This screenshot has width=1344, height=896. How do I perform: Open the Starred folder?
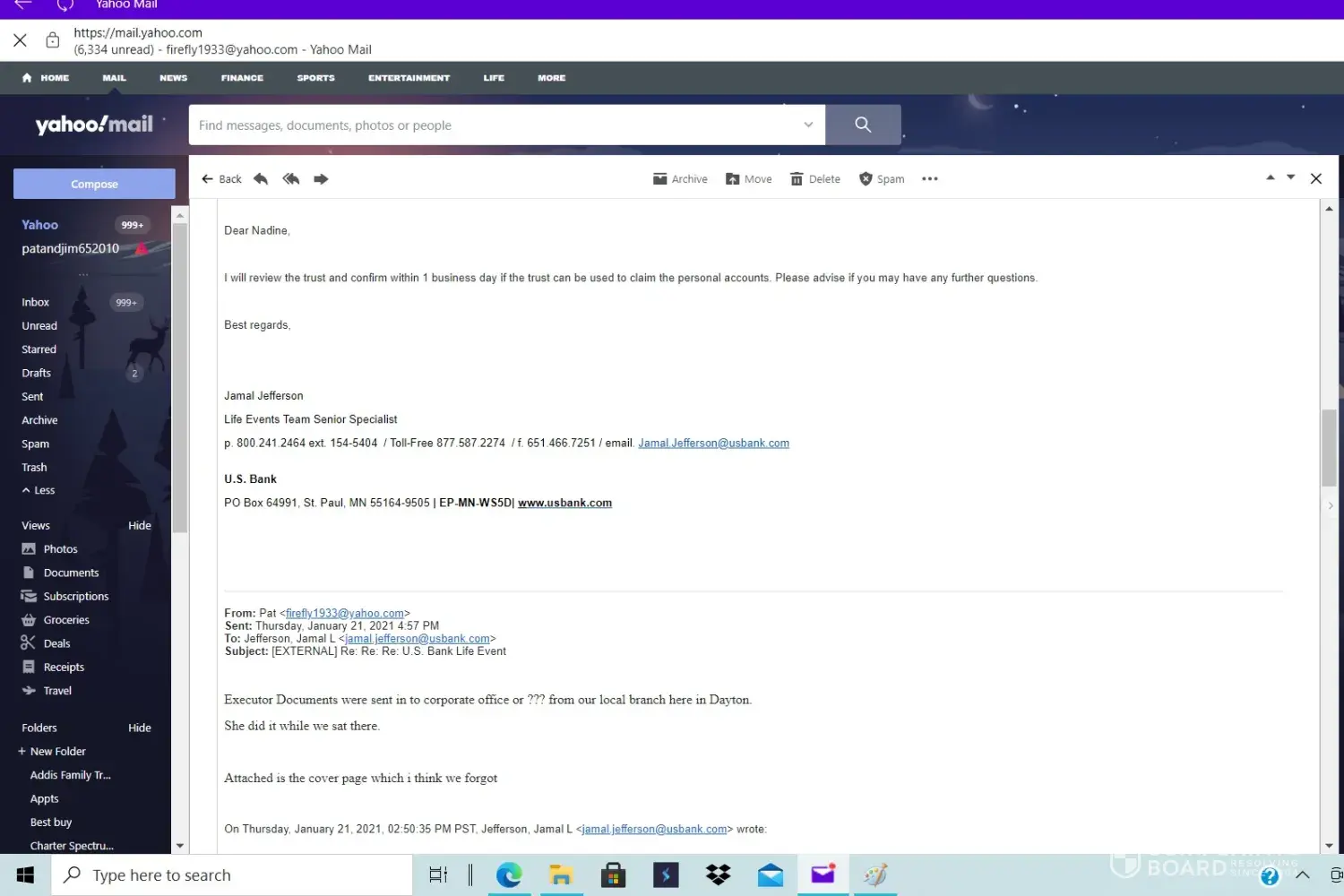click(x=39, y=349)
